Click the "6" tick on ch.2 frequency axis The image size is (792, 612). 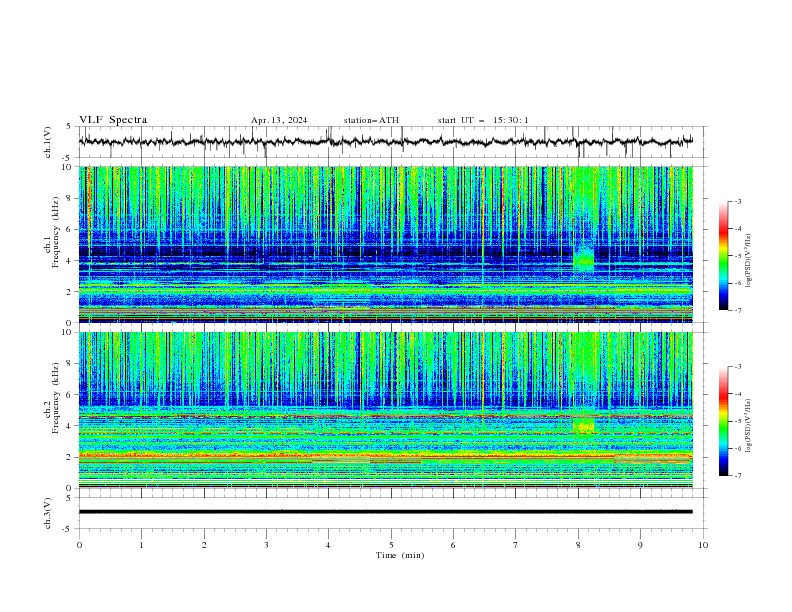click(x=72, y=394)
